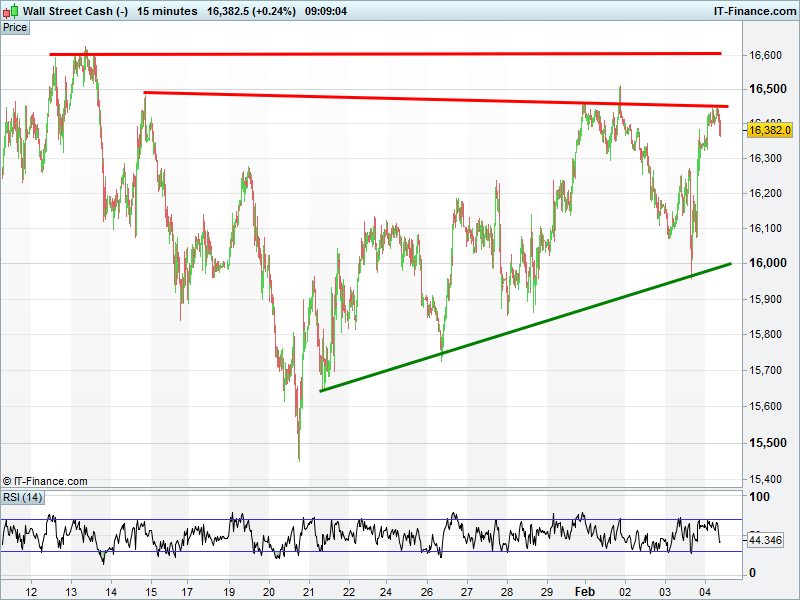Click the date 20 on time axis
Screen dimensions: 800x600
pyautogui.click(x=269, y=592)
